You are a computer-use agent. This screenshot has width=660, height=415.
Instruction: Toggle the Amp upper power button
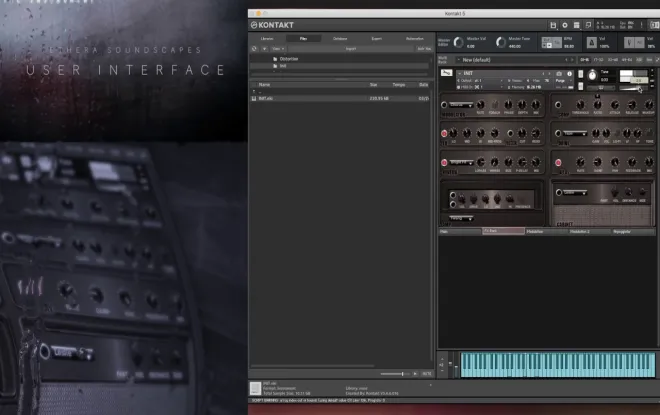pyautogui.click(x=452, y=195)
